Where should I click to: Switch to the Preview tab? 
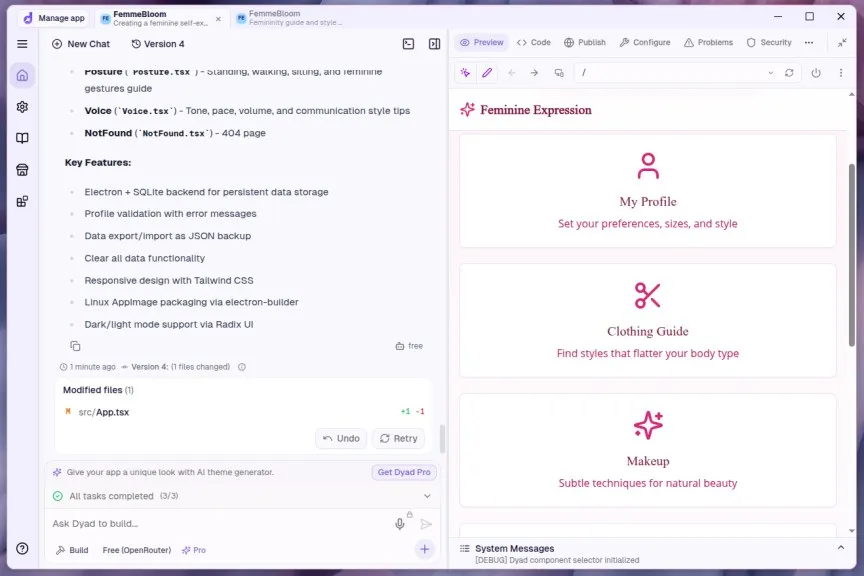482,42
